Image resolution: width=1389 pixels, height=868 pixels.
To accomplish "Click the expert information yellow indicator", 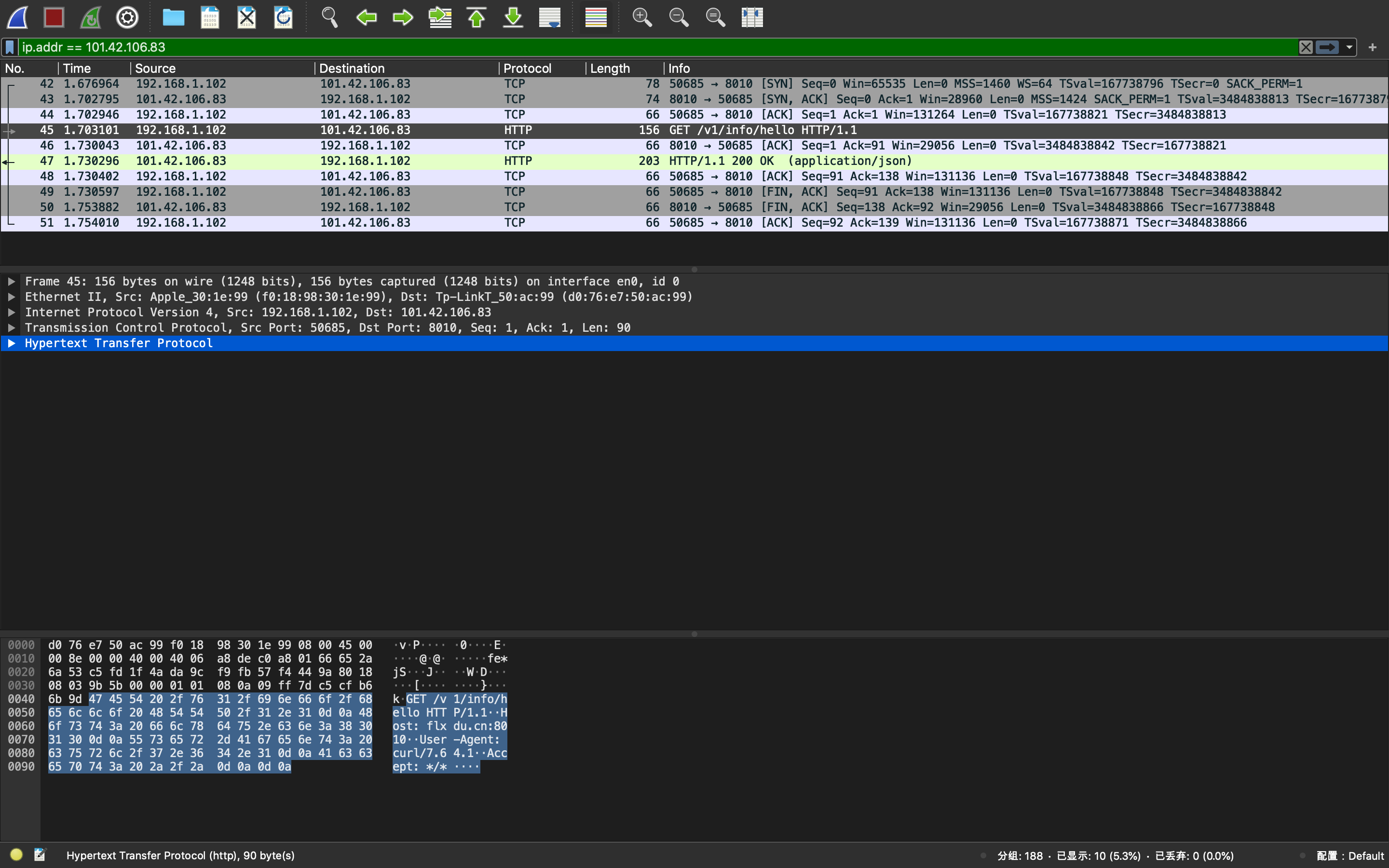I will [x=16, y=855].
